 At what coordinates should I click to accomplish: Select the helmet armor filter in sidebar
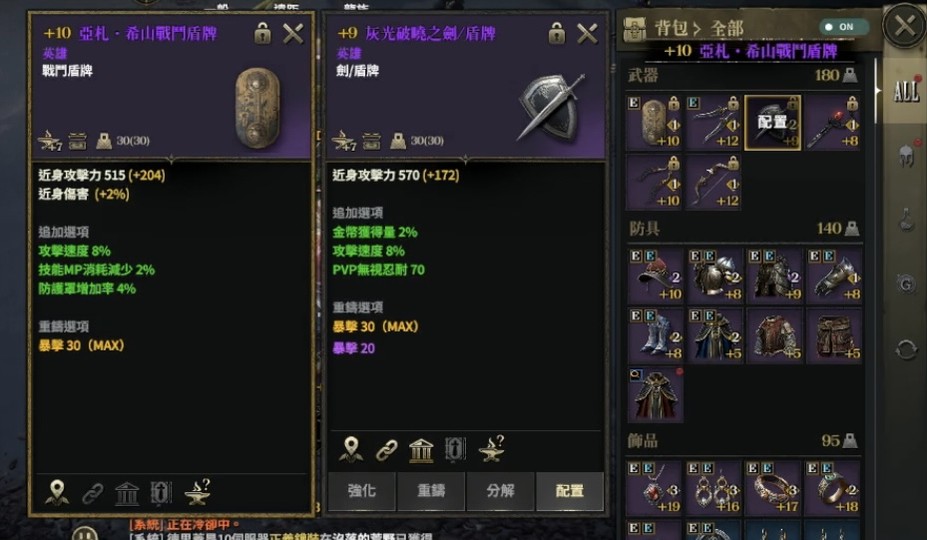click(x=906, y=155)
